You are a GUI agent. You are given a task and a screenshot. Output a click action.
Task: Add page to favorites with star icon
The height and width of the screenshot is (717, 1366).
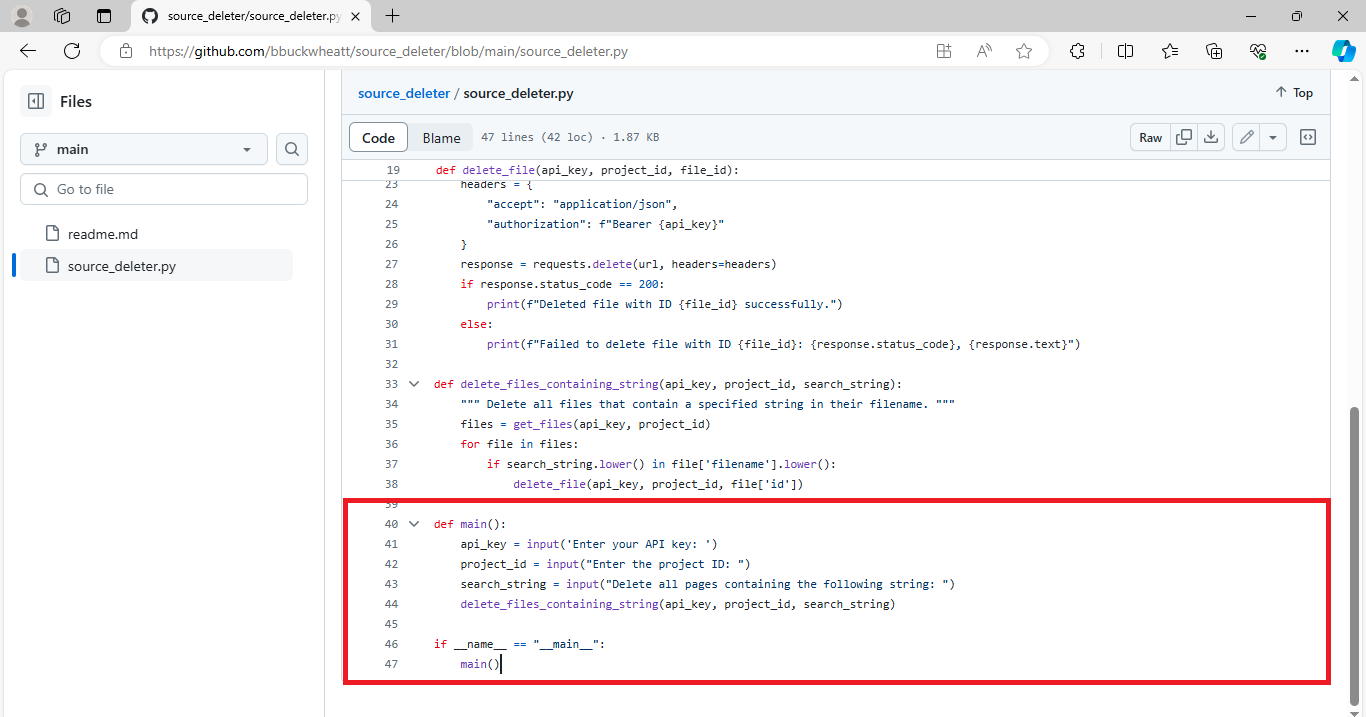click(1023, 50)
